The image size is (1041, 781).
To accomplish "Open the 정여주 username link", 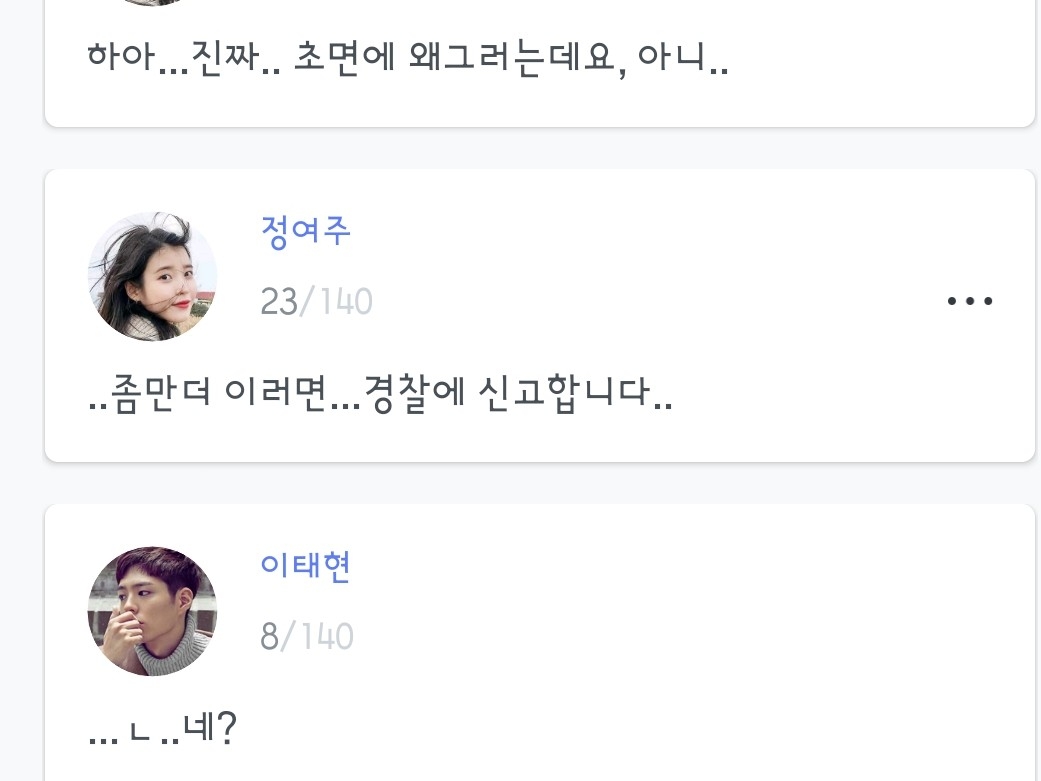I will [305, 231].
